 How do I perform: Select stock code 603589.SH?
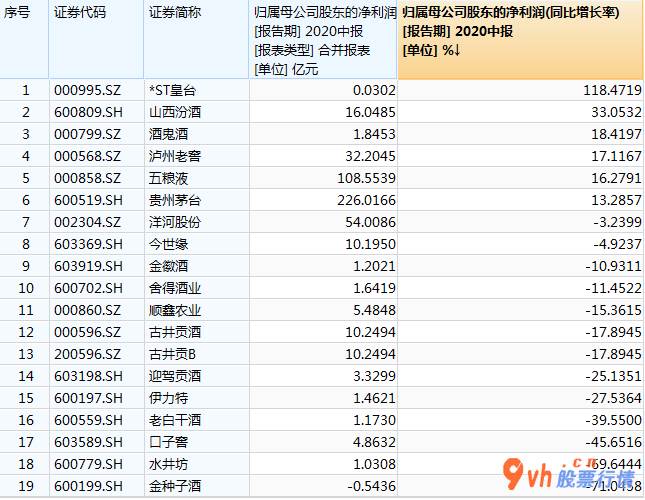click(88, 443)
